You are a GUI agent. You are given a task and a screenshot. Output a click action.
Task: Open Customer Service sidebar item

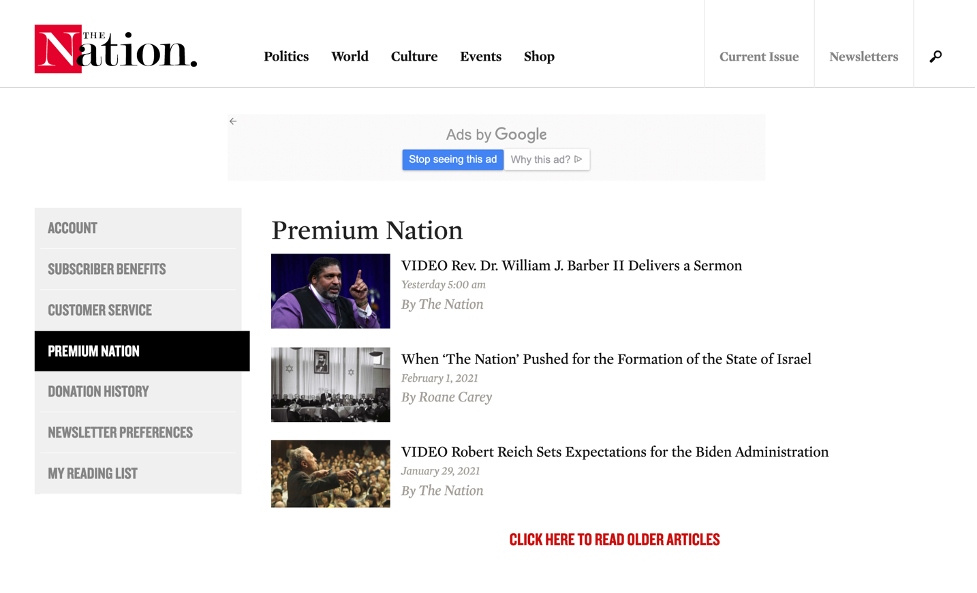click(x=138, y=310)
